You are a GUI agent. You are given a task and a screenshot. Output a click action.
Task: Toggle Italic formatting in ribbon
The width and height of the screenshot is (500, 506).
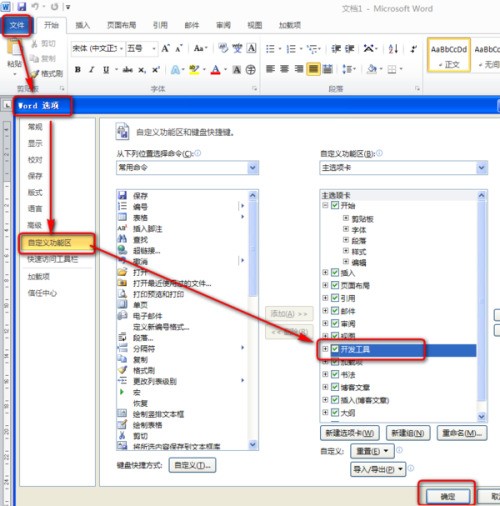pyautogui.click(x=92, y=69)
